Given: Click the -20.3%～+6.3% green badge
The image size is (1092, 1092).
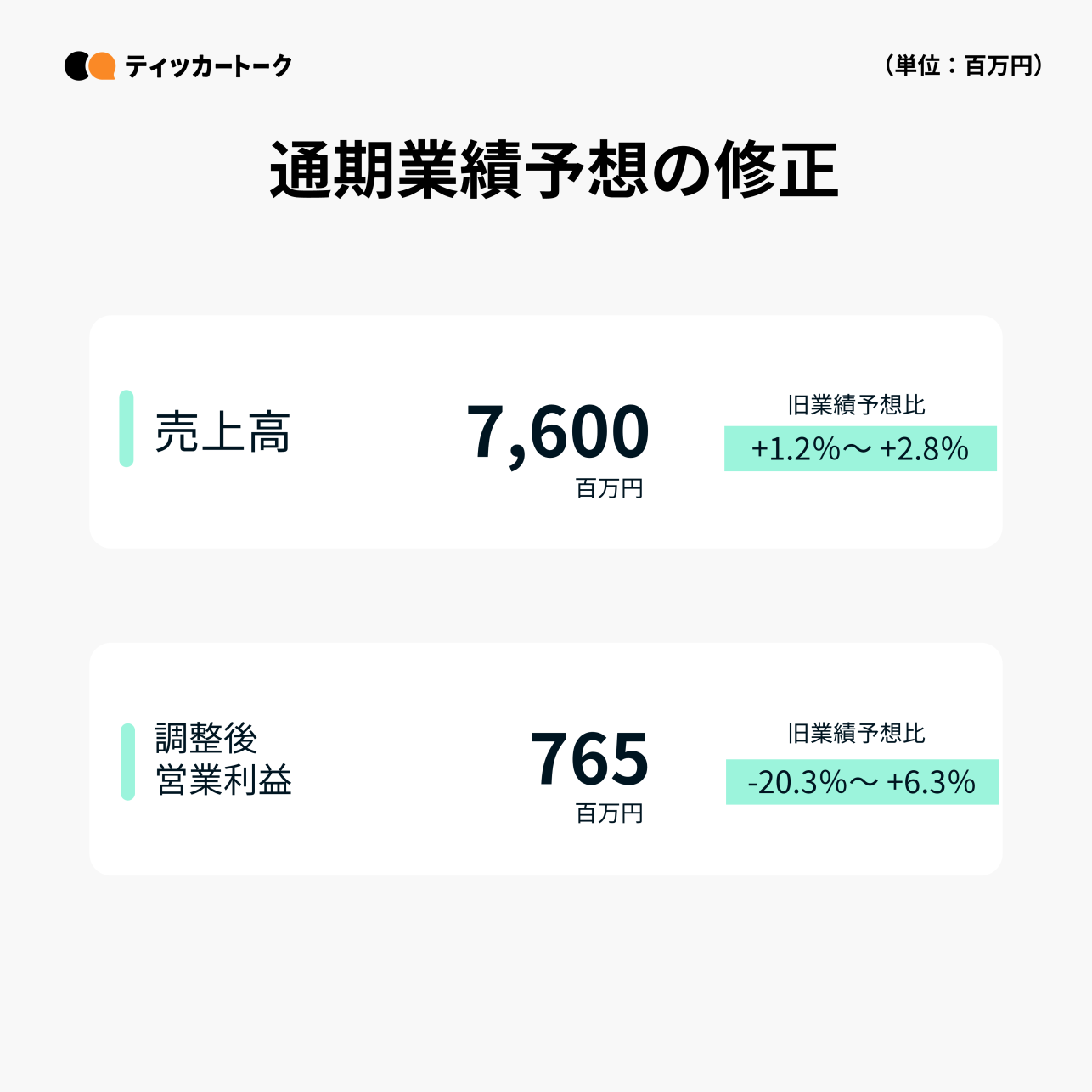Looking at the screenshot, I should [x=862, y=782].
